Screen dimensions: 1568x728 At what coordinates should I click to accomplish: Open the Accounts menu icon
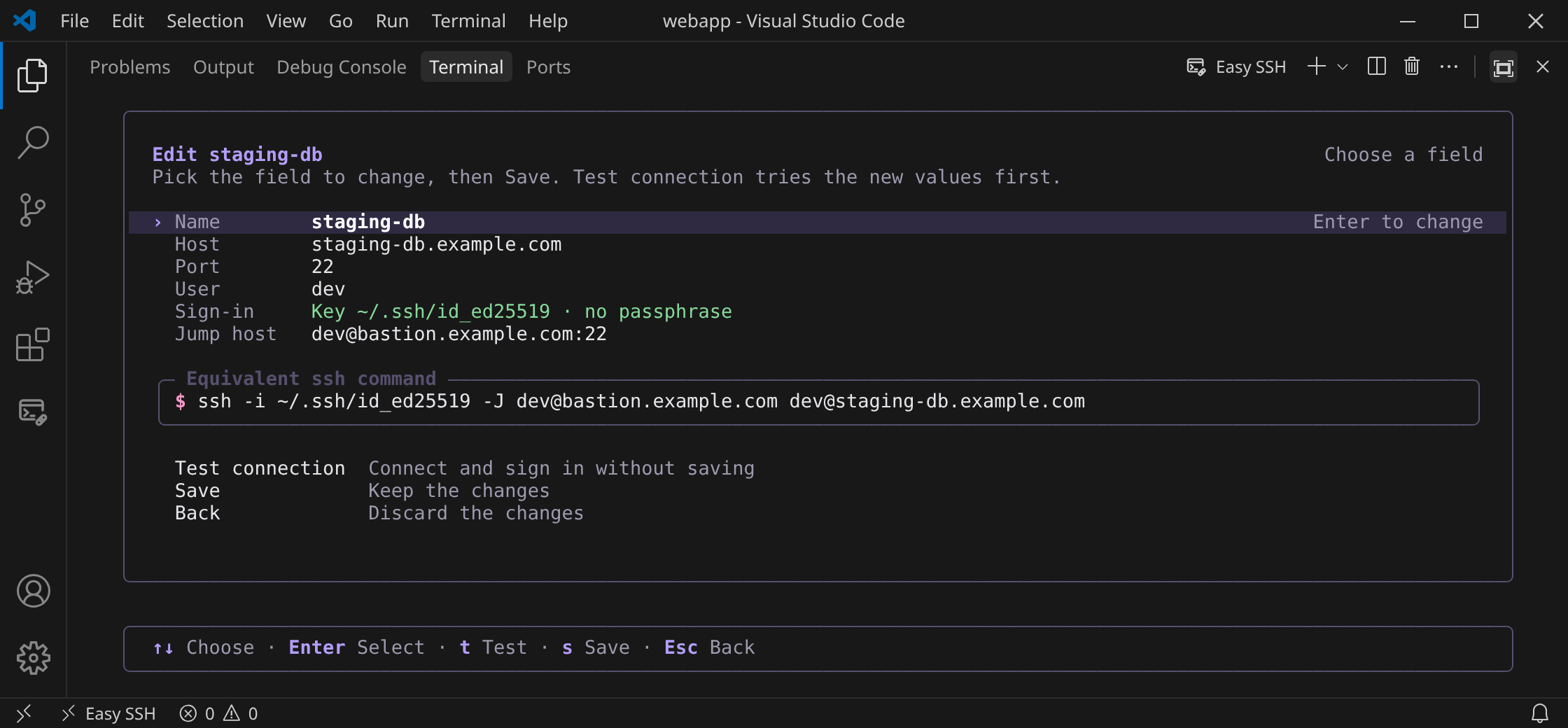click(33, 591)
